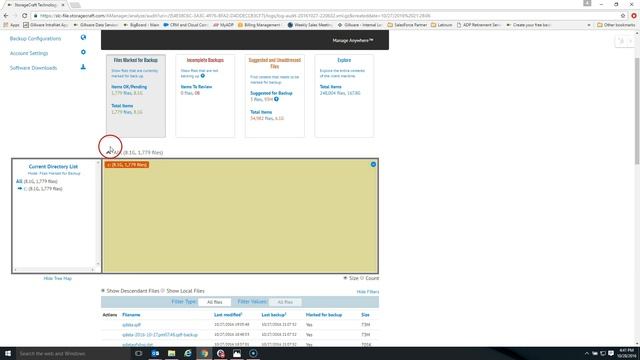Show hidden system tray icons
The image size is (640, 360).
pyautogui.click(x=587, y=353)
